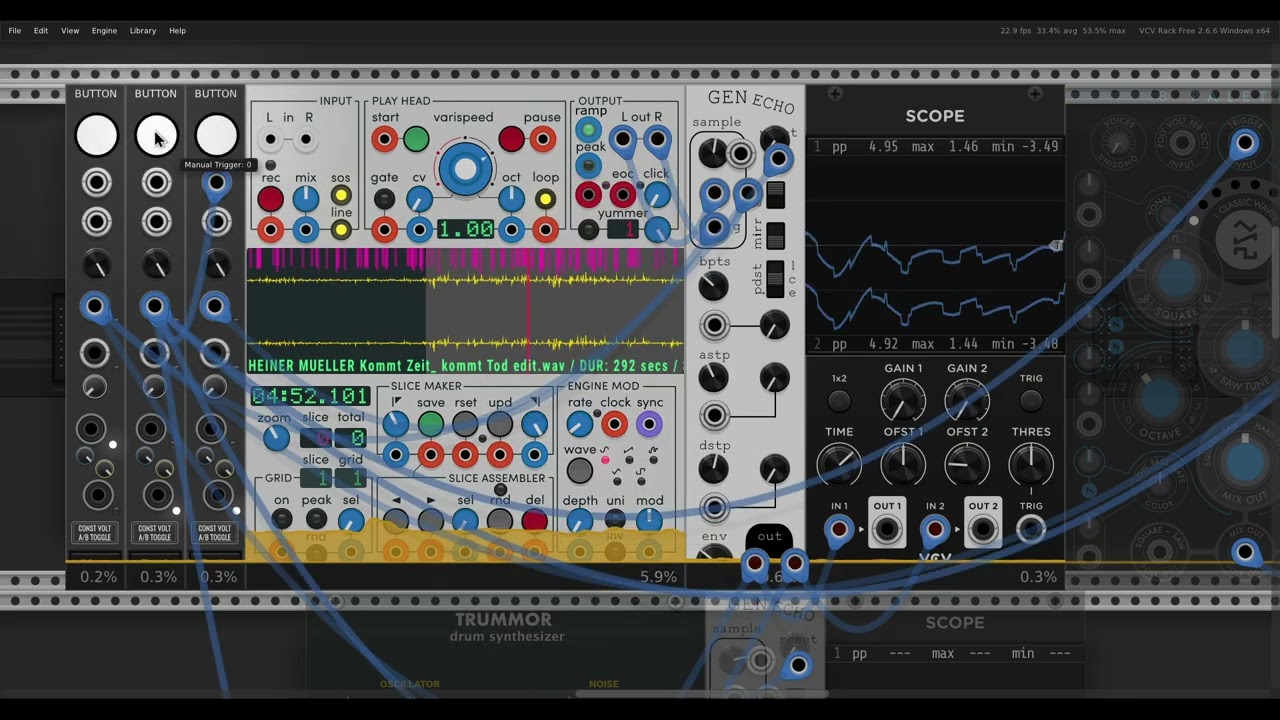Image resolution: width=1280 pixels, height=720 pixels.
Task: Toggle the yellow loop light button
Action: [x=545, y=199]
